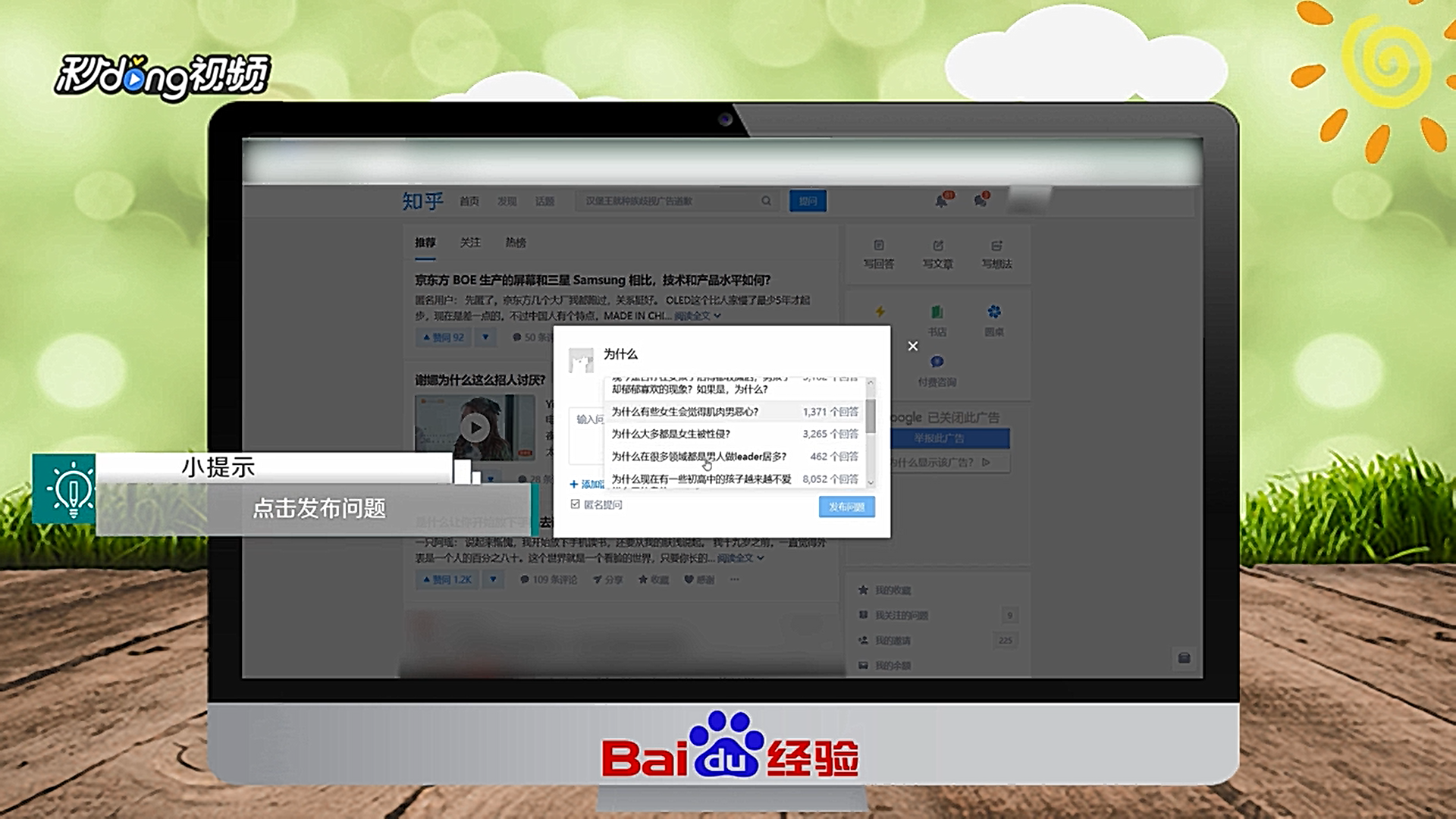Click scroll-up arrow in suggestion list
The image size is (1456, 819).
871,382
